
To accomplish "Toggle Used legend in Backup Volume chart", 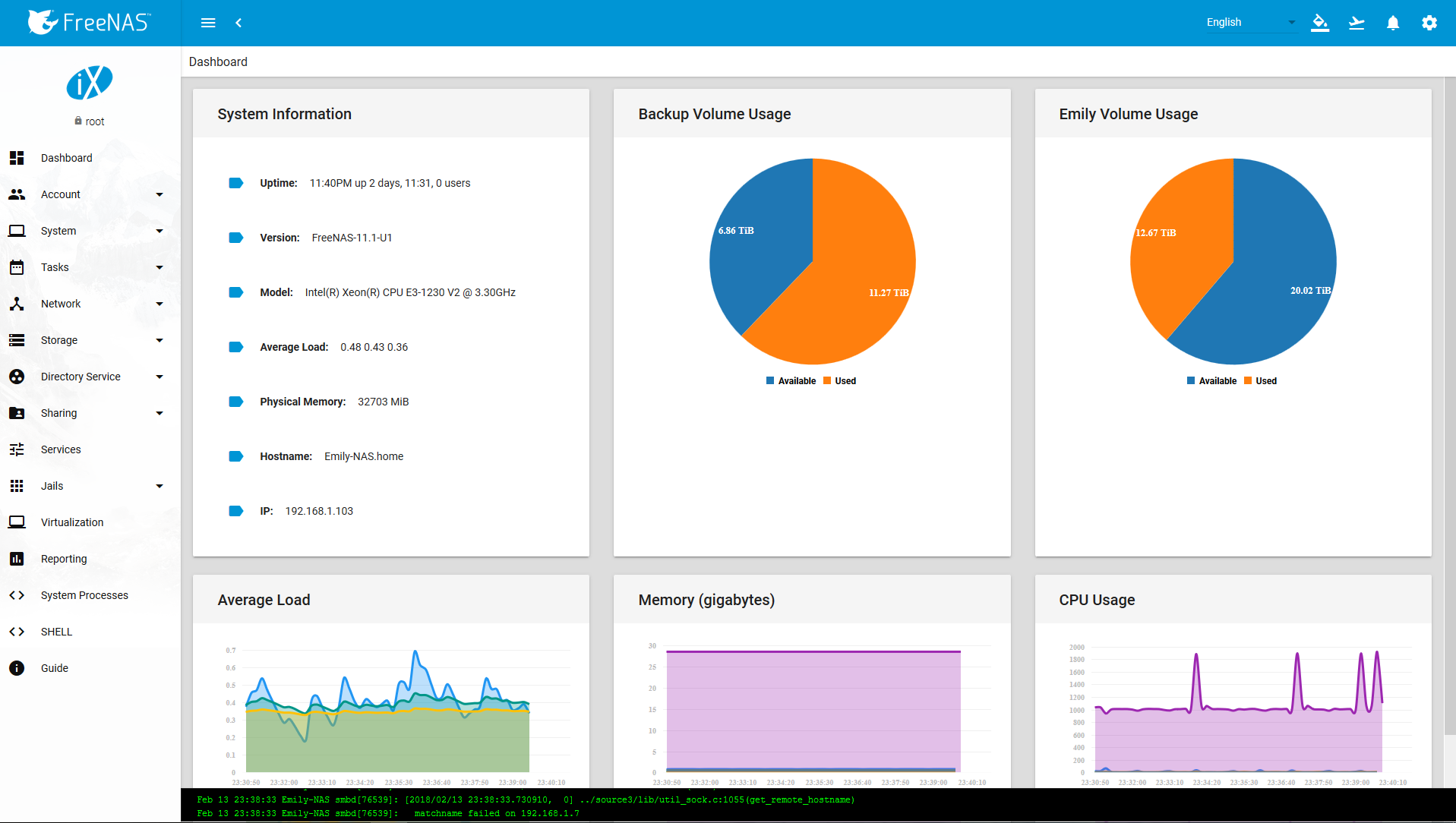I will (839, 381).
